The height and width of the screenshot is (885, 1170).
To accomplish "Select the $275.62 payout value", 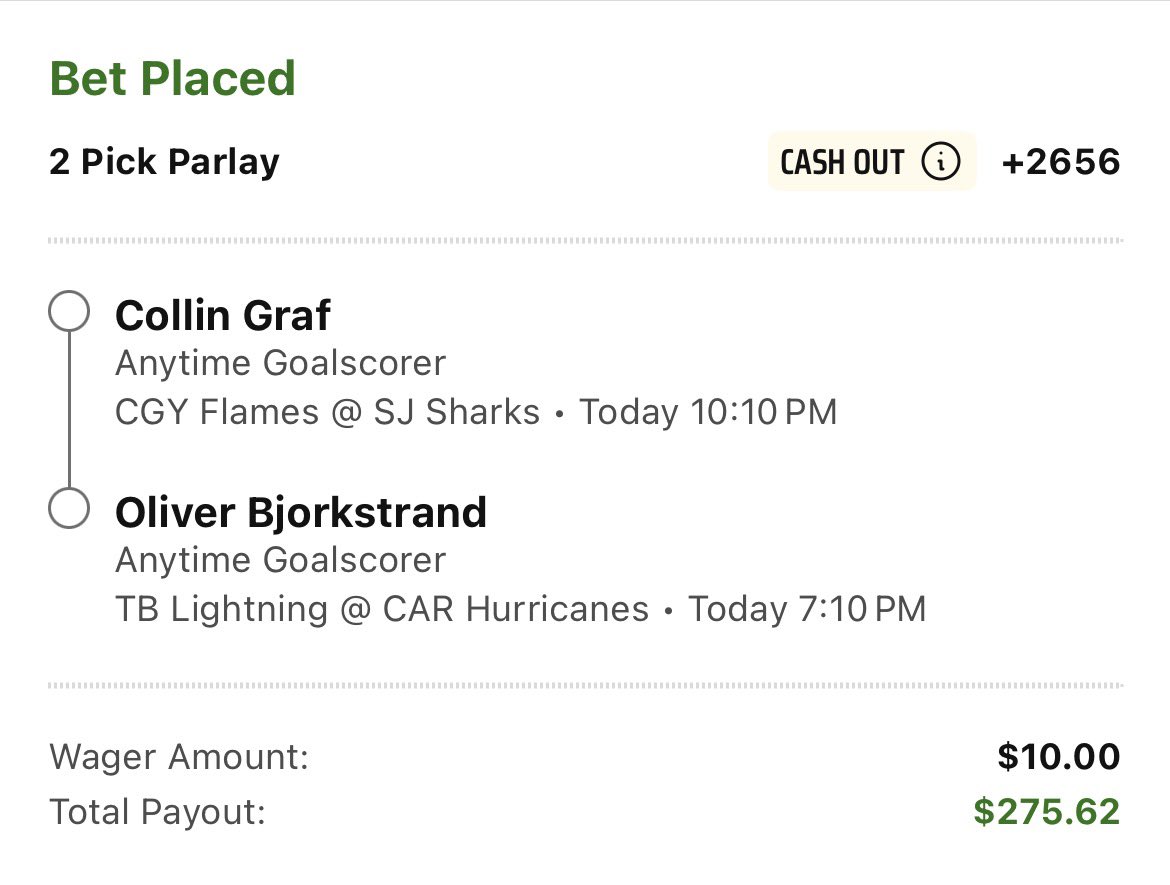I will pyautogui.click(x=1046, y=812).
